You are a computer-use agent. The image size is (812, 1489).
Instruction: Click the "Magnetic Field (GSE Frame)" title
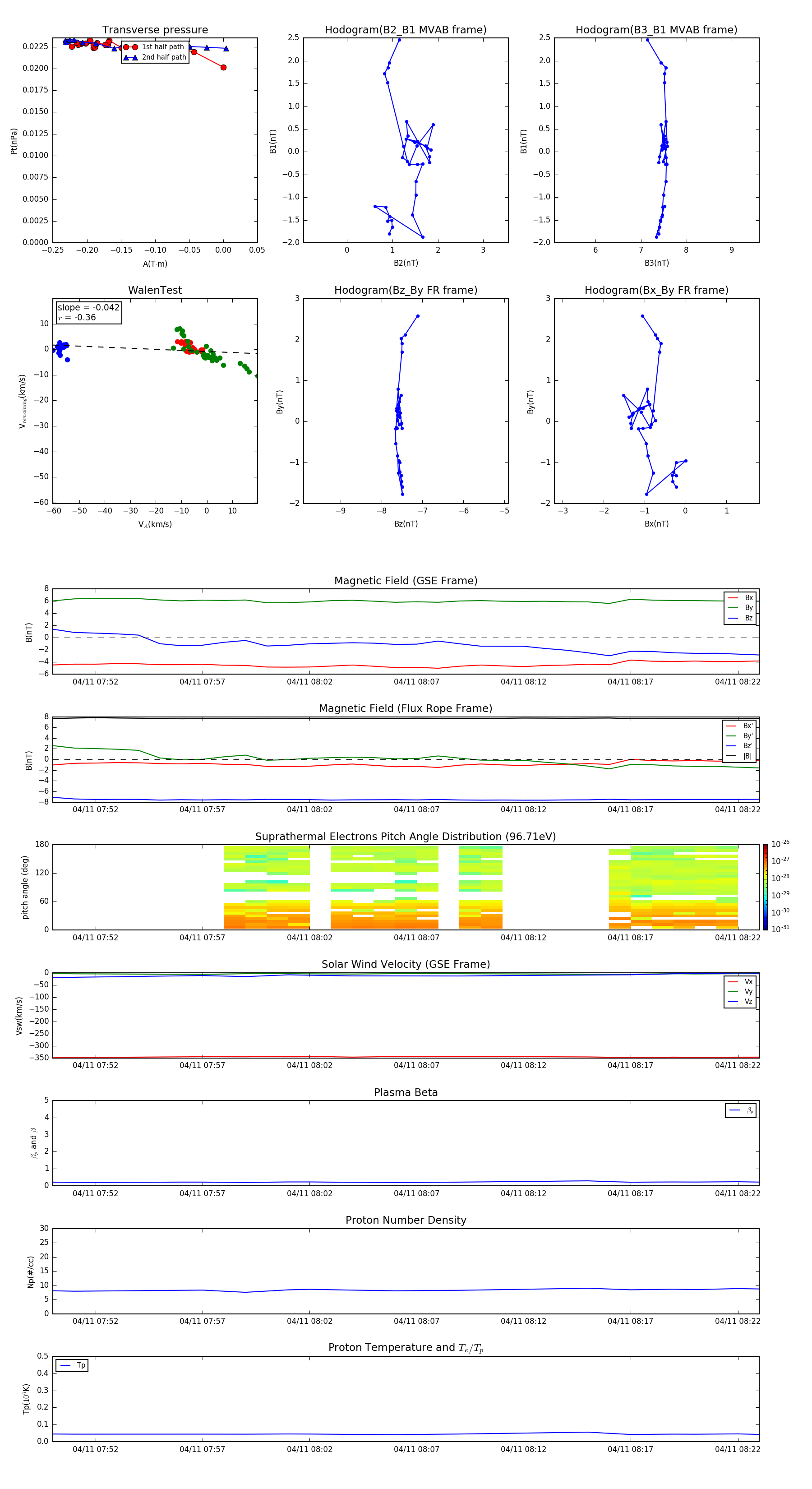(406, 581)
